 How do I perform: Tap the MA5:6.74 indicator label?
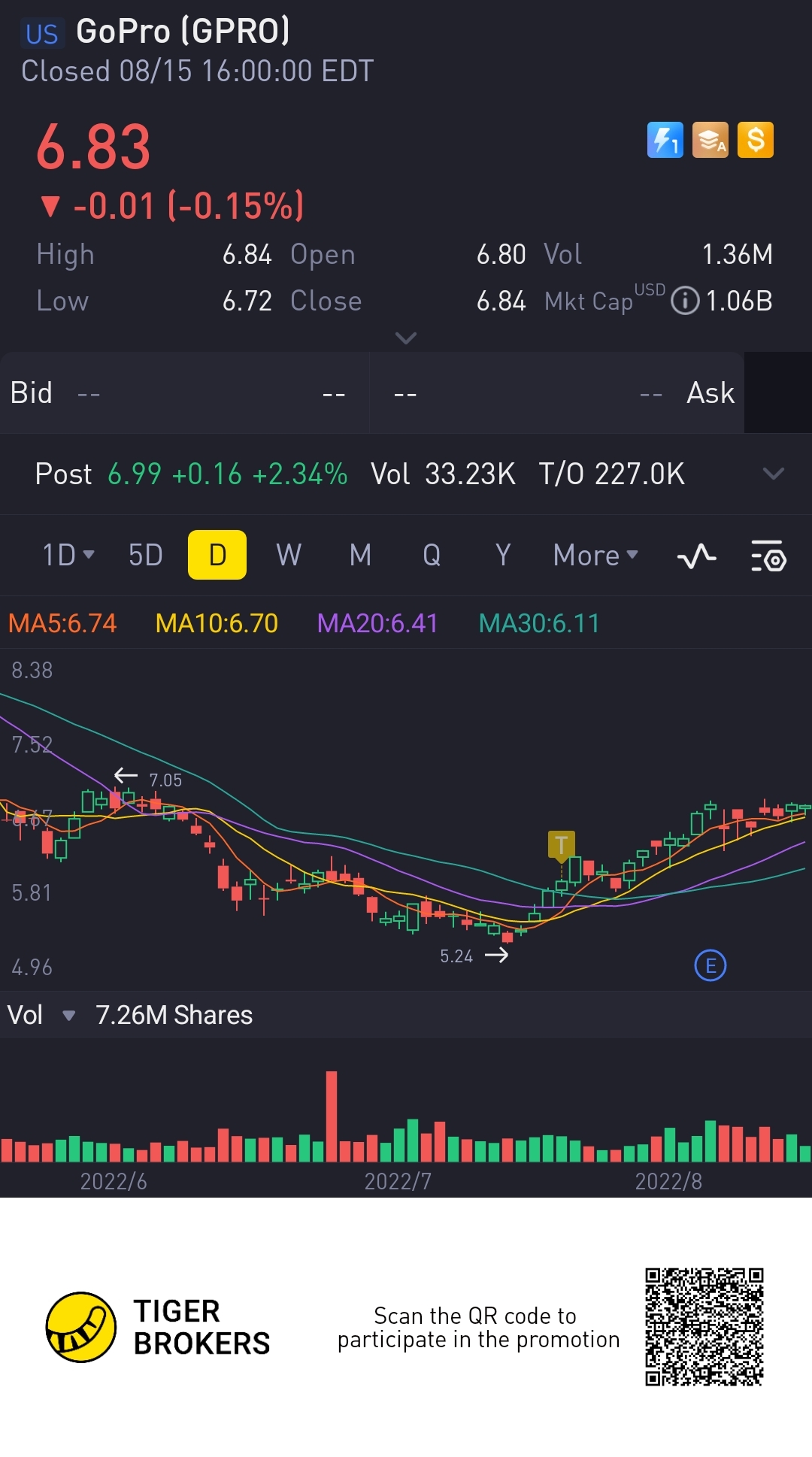click(x=62, y=623)
